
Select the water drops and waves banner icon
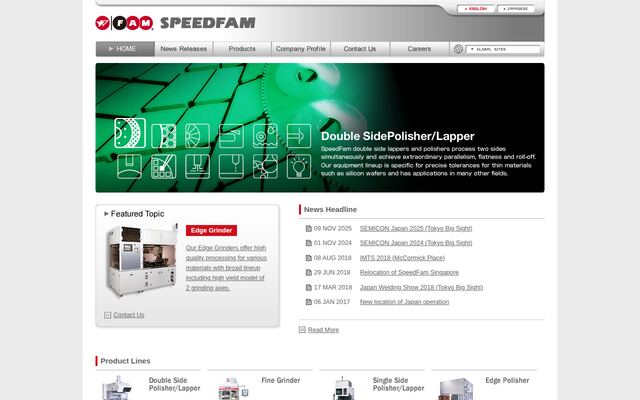[265, 136]
